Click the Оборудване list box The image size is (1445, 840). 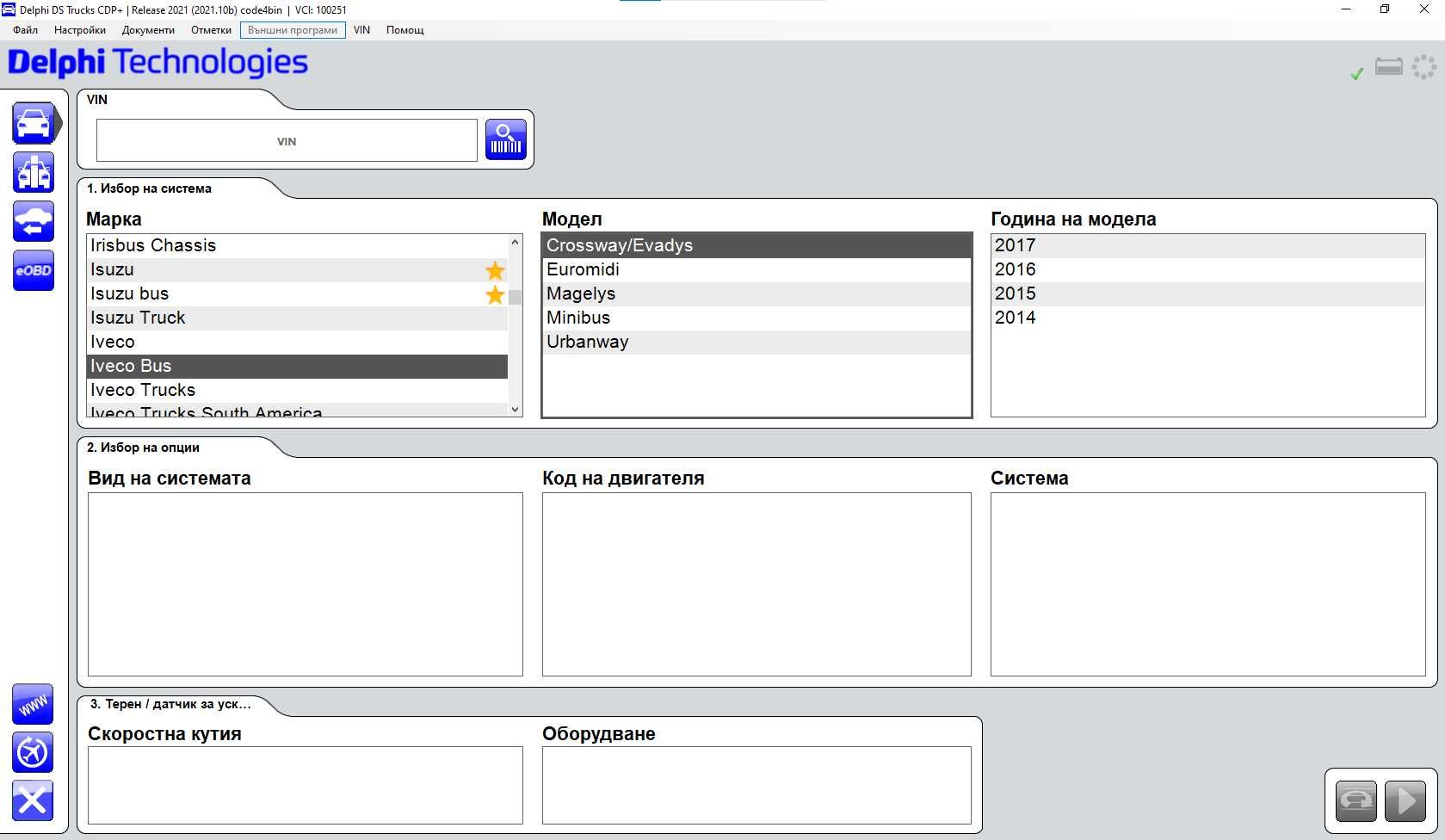click(756, 785)
